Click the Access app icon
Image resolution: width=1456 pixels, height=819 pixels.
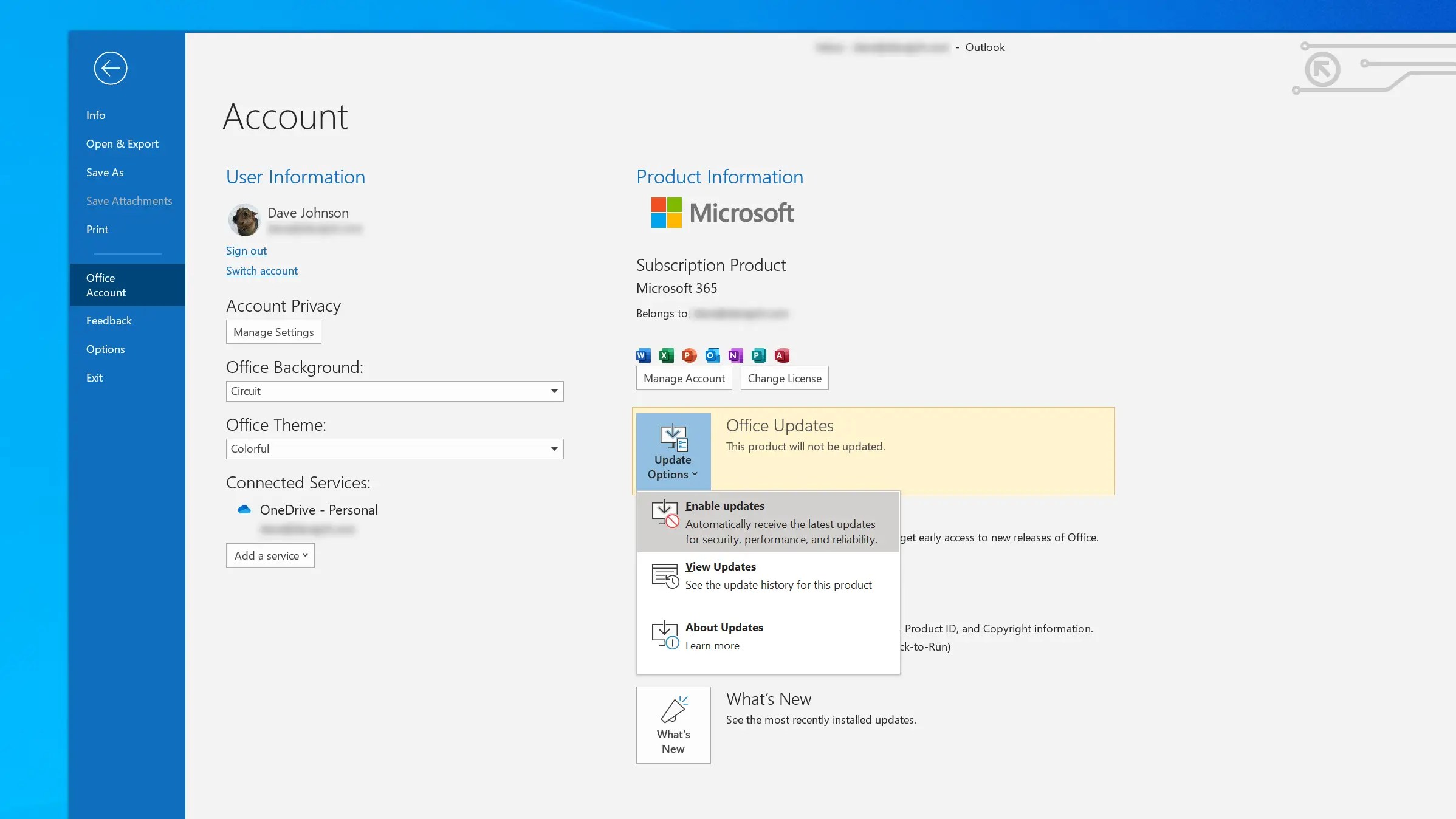pos(782,355)
